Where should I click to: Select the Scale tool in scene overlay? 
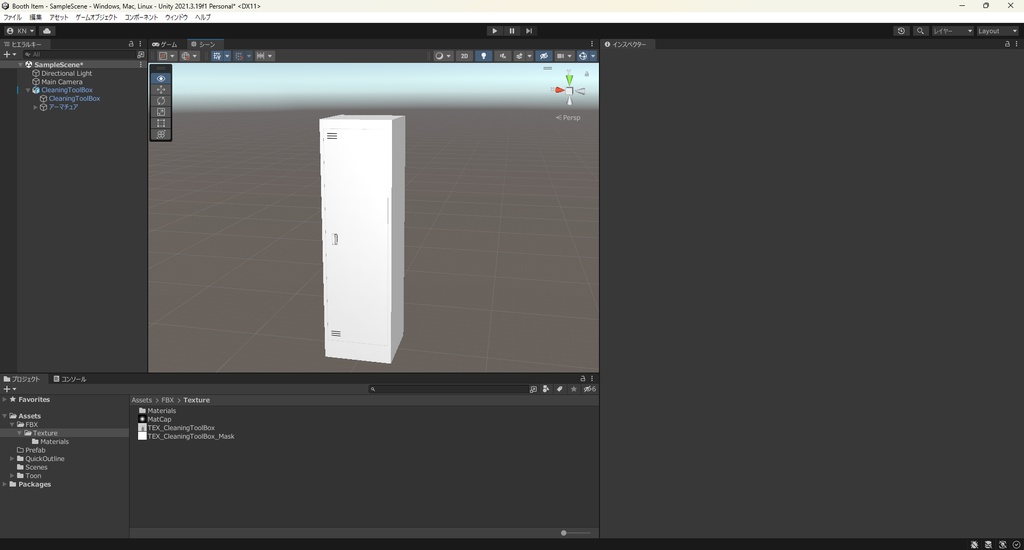[x=161, y=112]
